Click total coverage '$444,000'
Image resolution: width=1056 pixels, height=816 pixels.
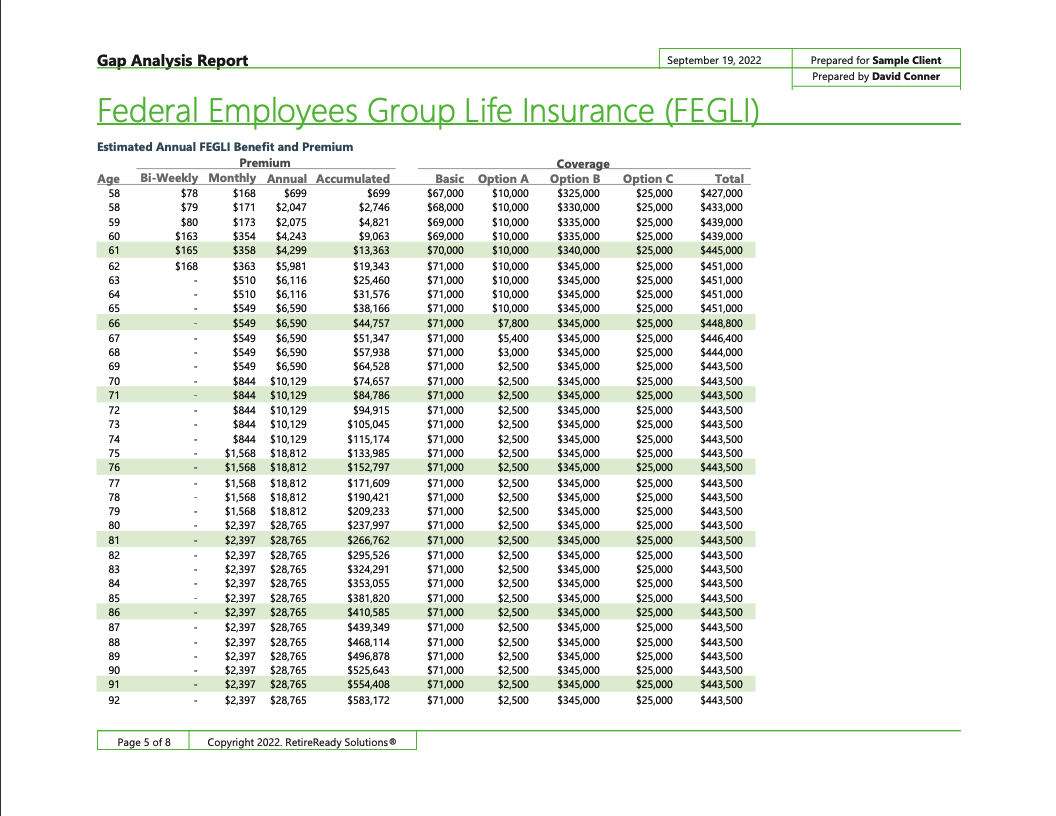tap(721, 352)
